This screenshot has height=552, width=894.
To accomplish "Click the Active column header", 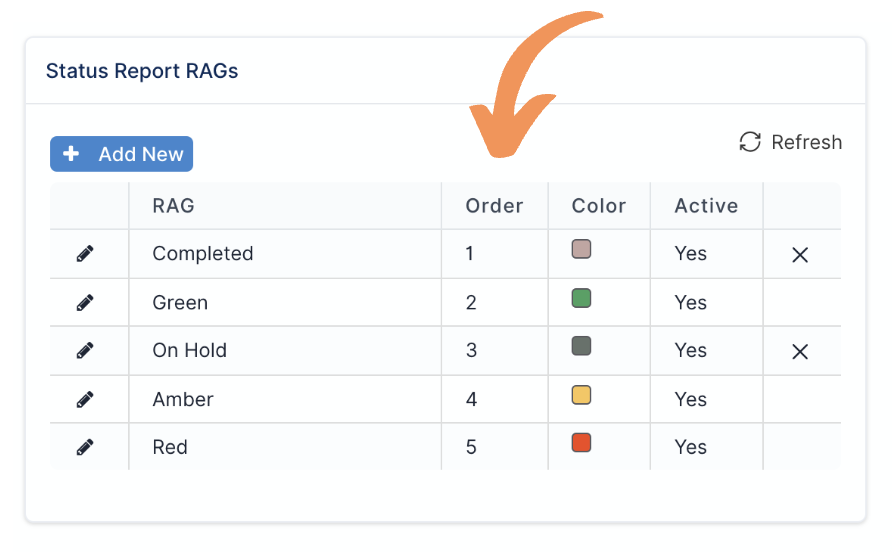I will tap(706, 206).
